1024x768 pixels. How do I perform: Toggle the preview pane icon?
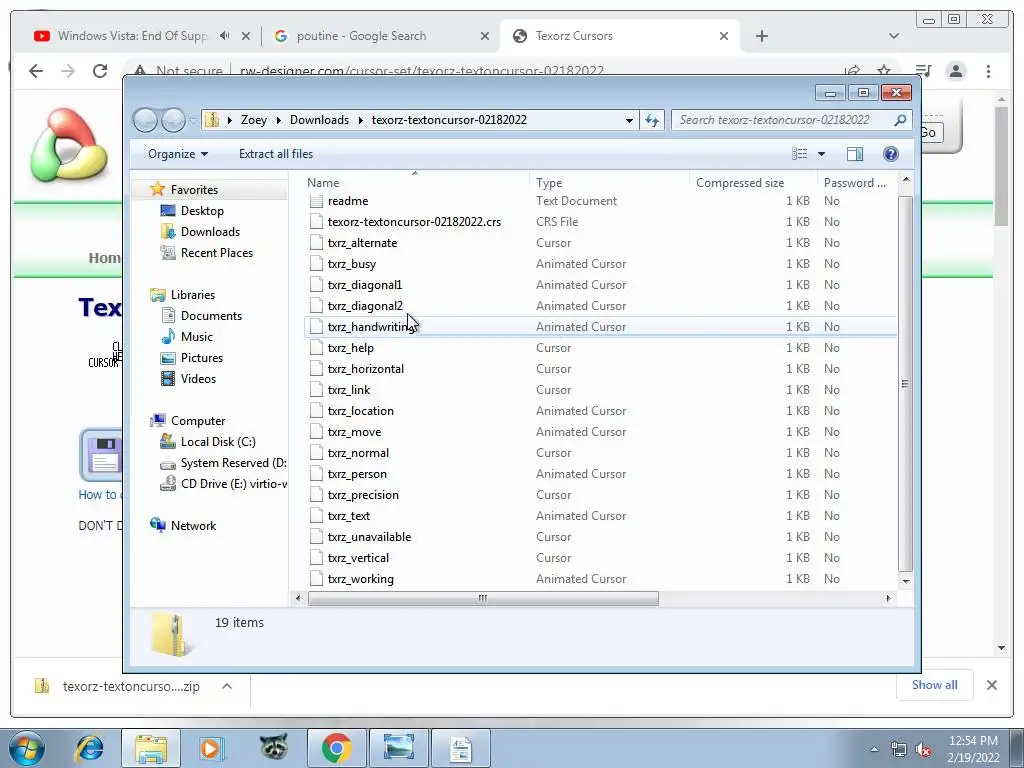(855, 153)
